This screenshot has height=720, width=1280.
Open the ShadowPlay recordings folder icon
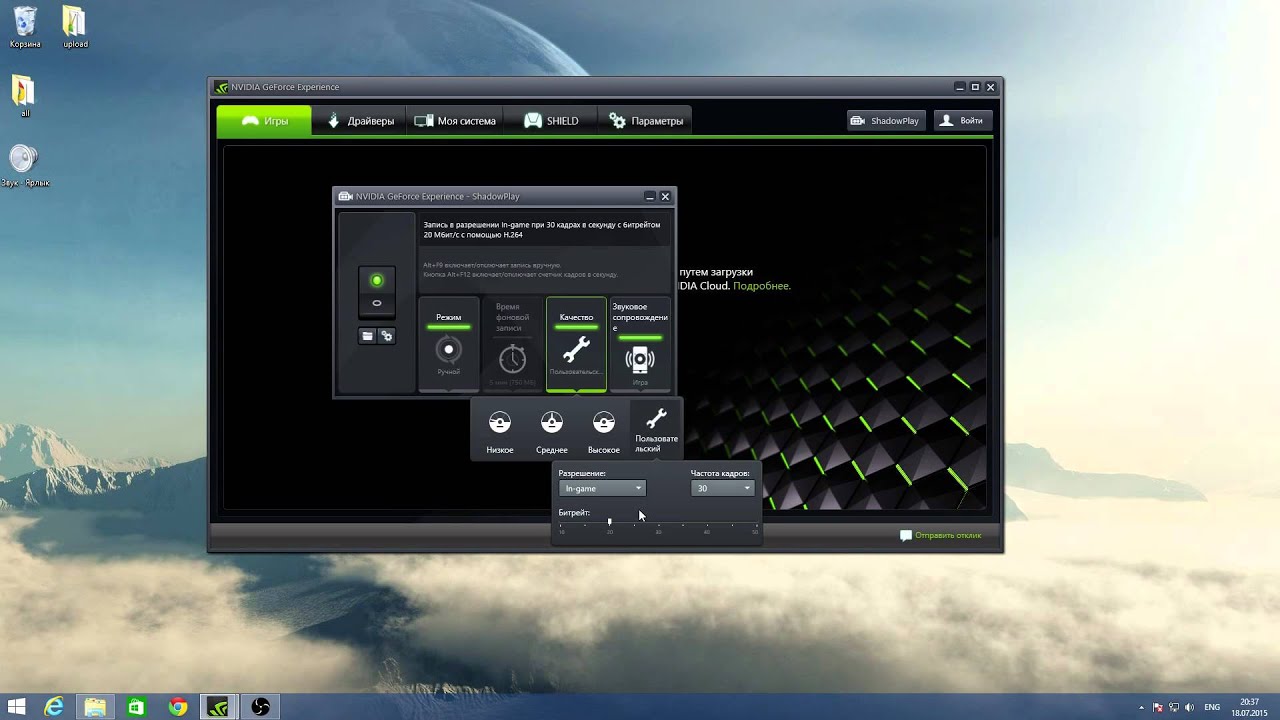point(367,336)
